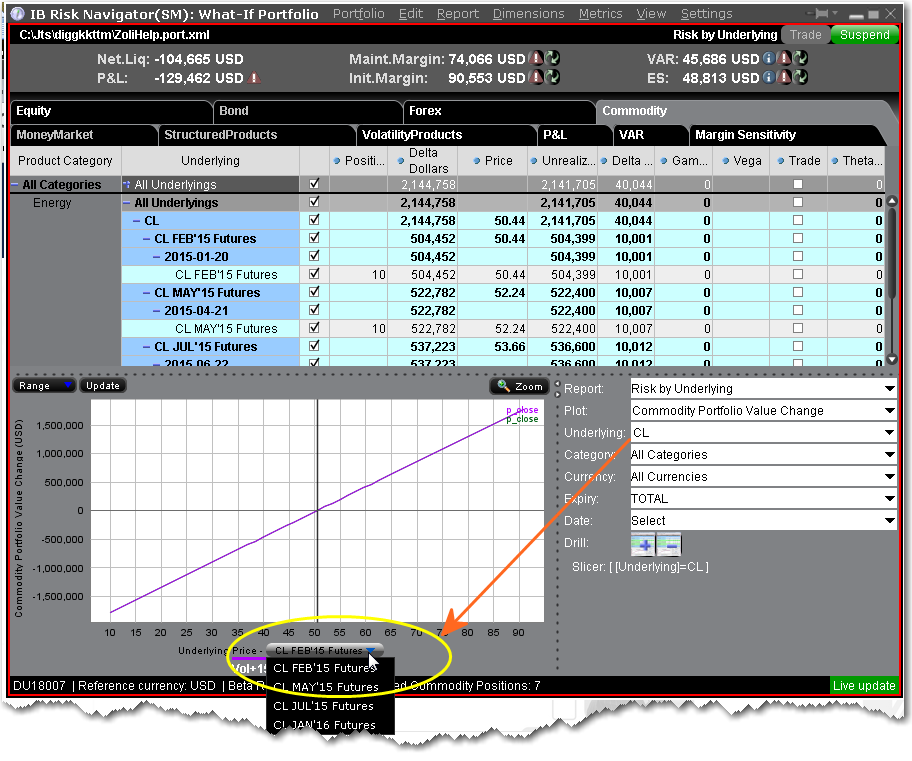The image size is (912, 761).
Task: Click the P&L warning icon
Action: [254, 78]
